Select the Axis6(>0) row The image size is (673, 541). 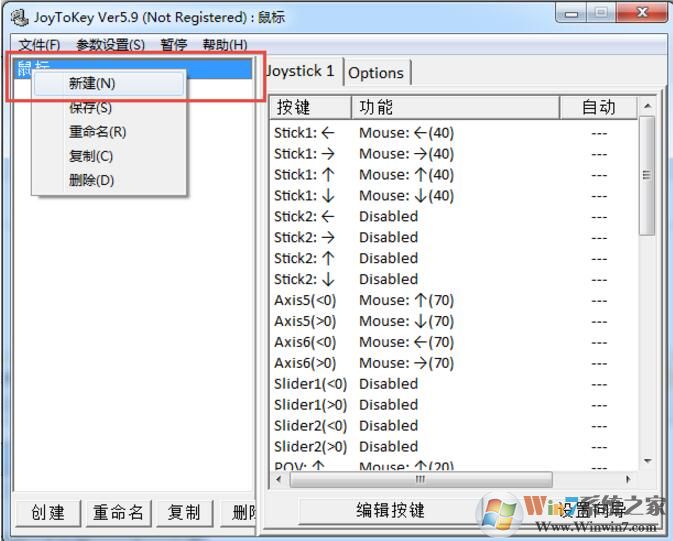pos(454,363)
